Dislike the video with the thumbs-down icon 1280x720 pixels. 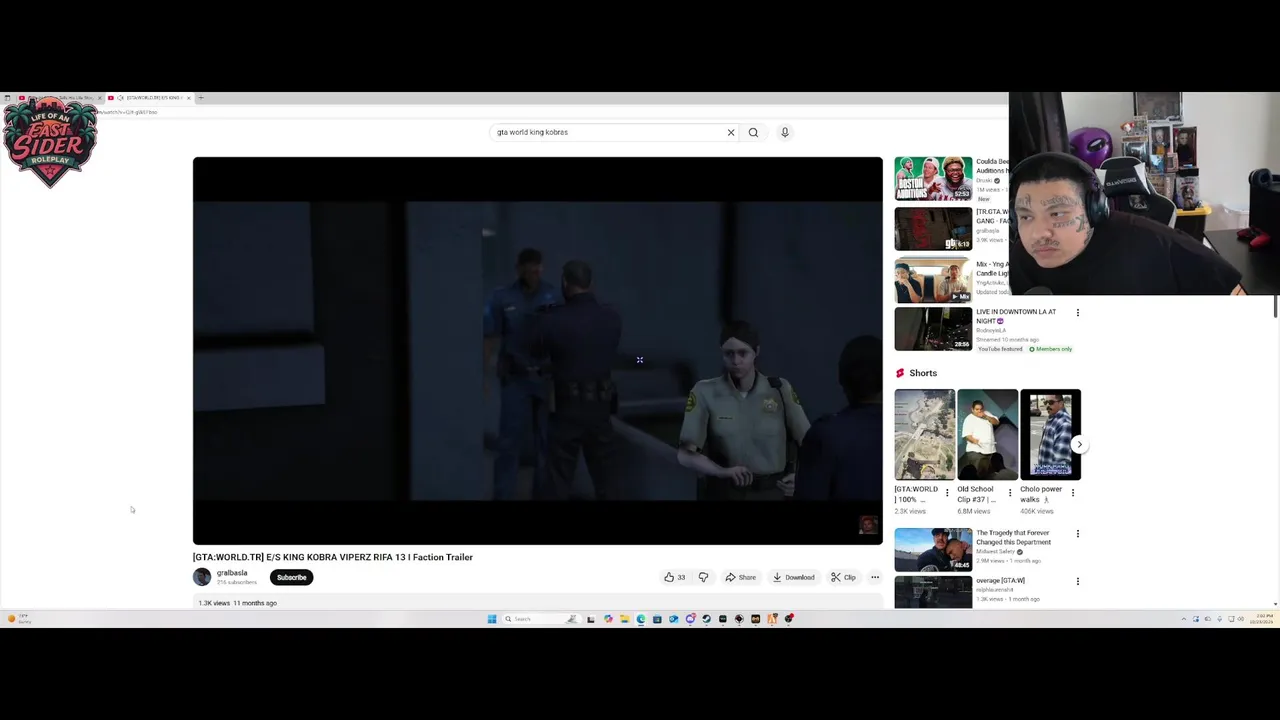pyautogui.click(x=703, y=577)
